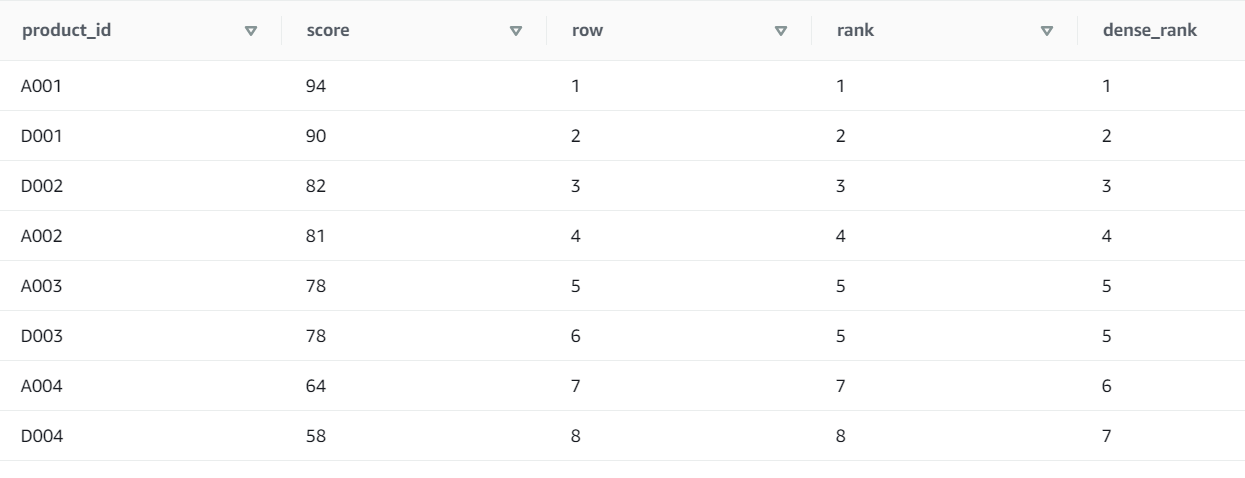1245x478 pixels.
Task: Click the score value 58
Action: 317,436
